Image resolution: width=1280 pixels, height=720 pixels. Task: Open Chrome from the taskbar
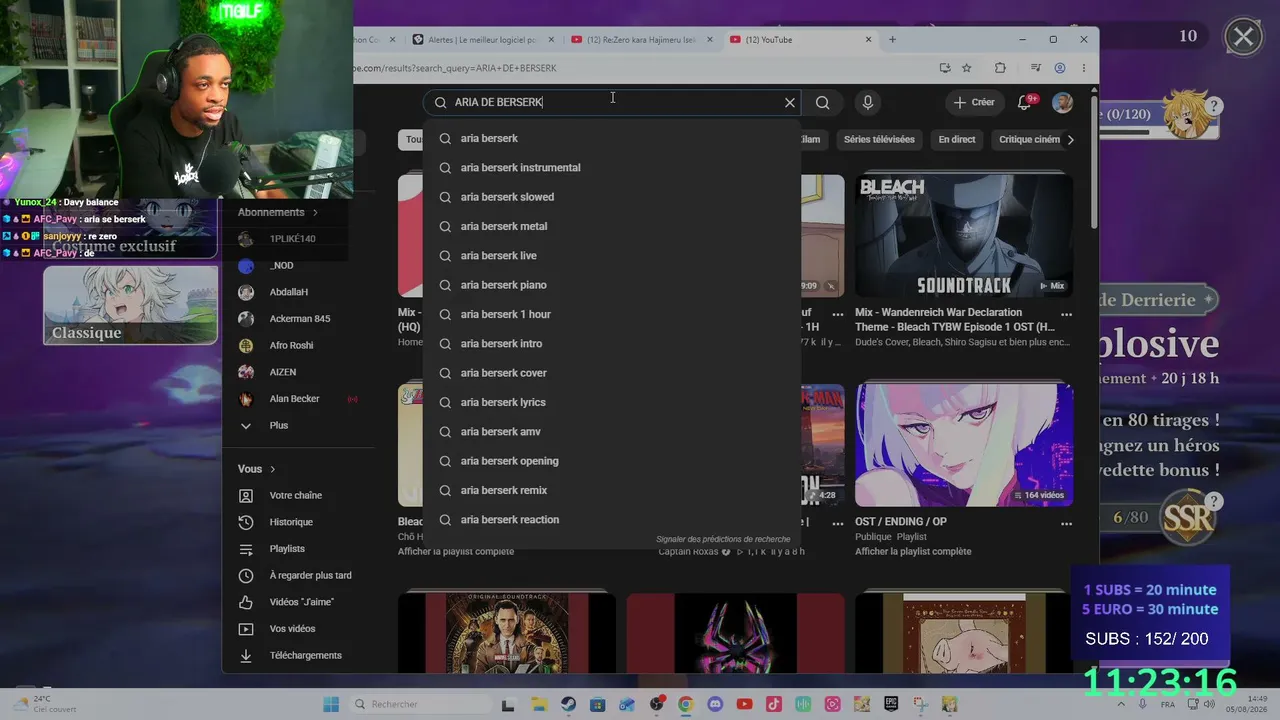coord(686,704)
